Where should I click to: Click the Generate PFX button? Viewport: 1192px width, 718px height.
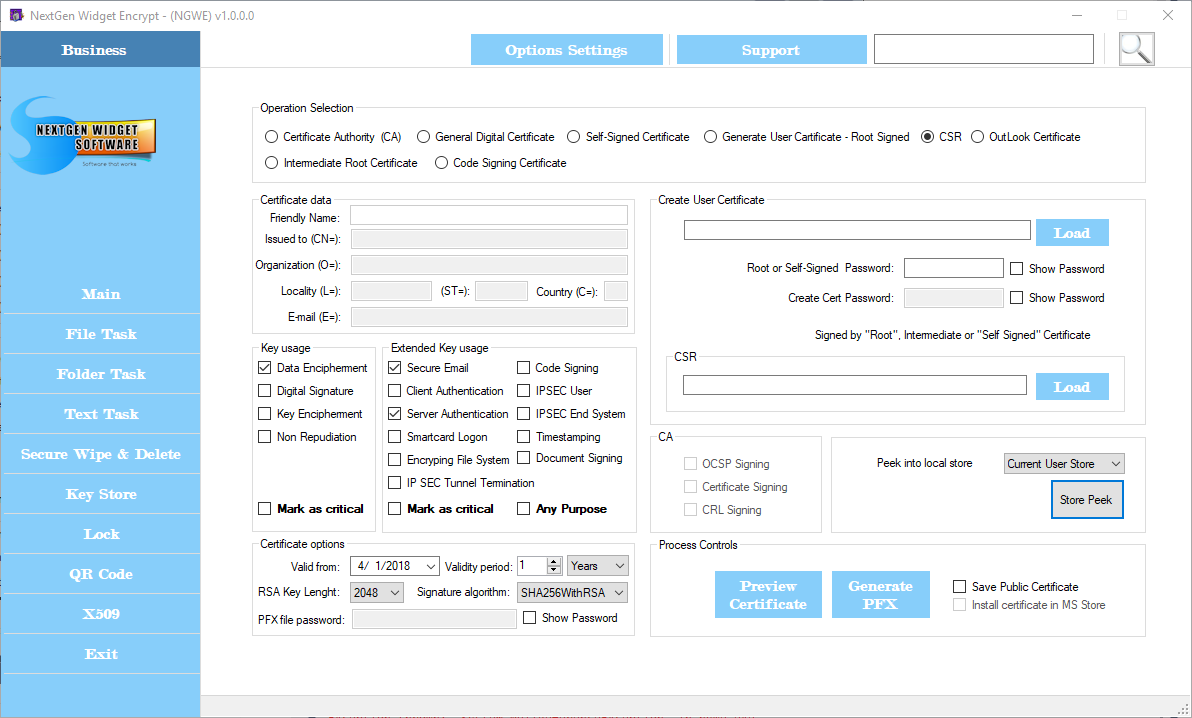(880, 595)
